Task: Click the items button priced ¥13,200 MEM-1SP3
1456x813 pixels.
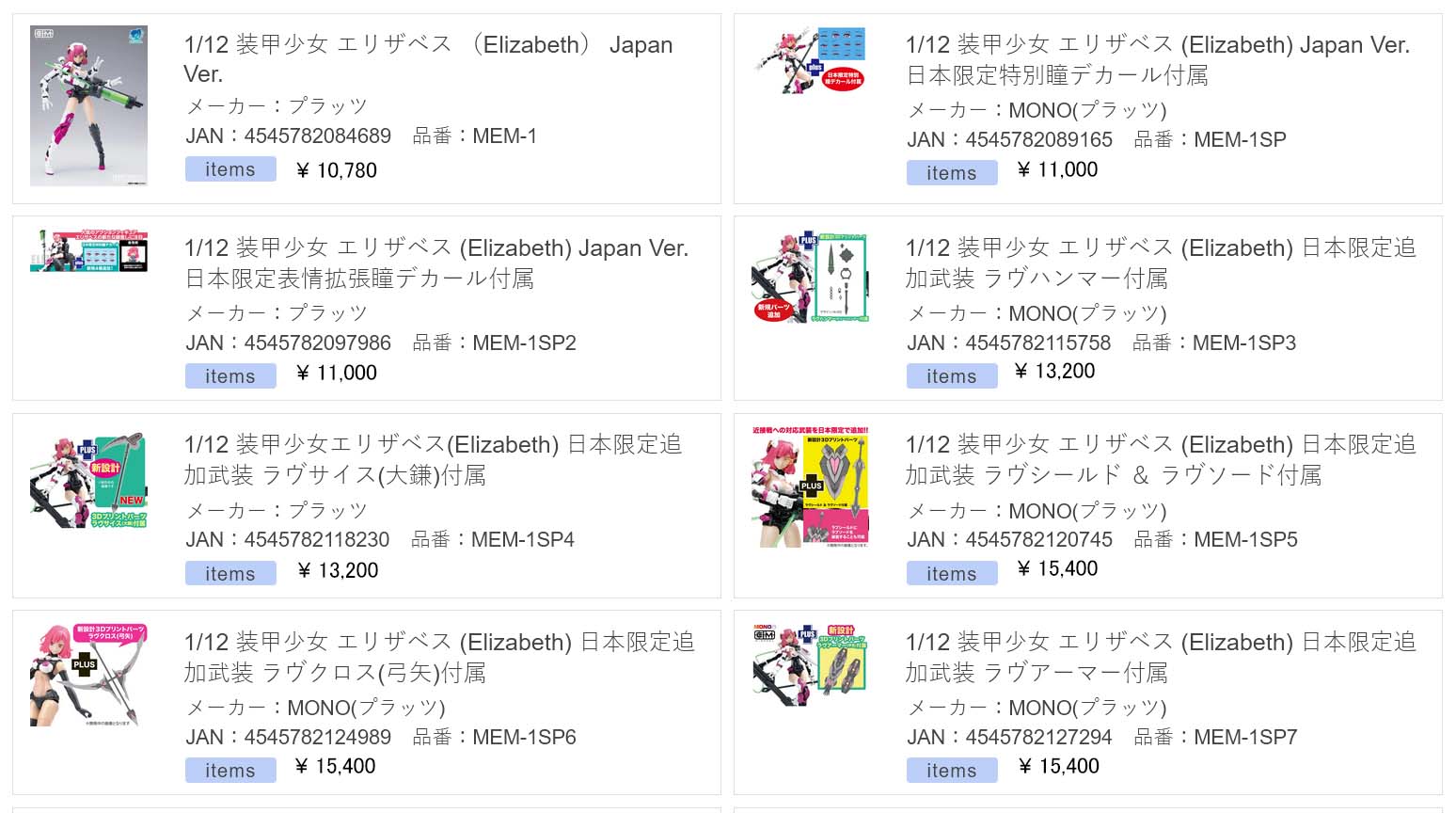Action: [952, 376]
